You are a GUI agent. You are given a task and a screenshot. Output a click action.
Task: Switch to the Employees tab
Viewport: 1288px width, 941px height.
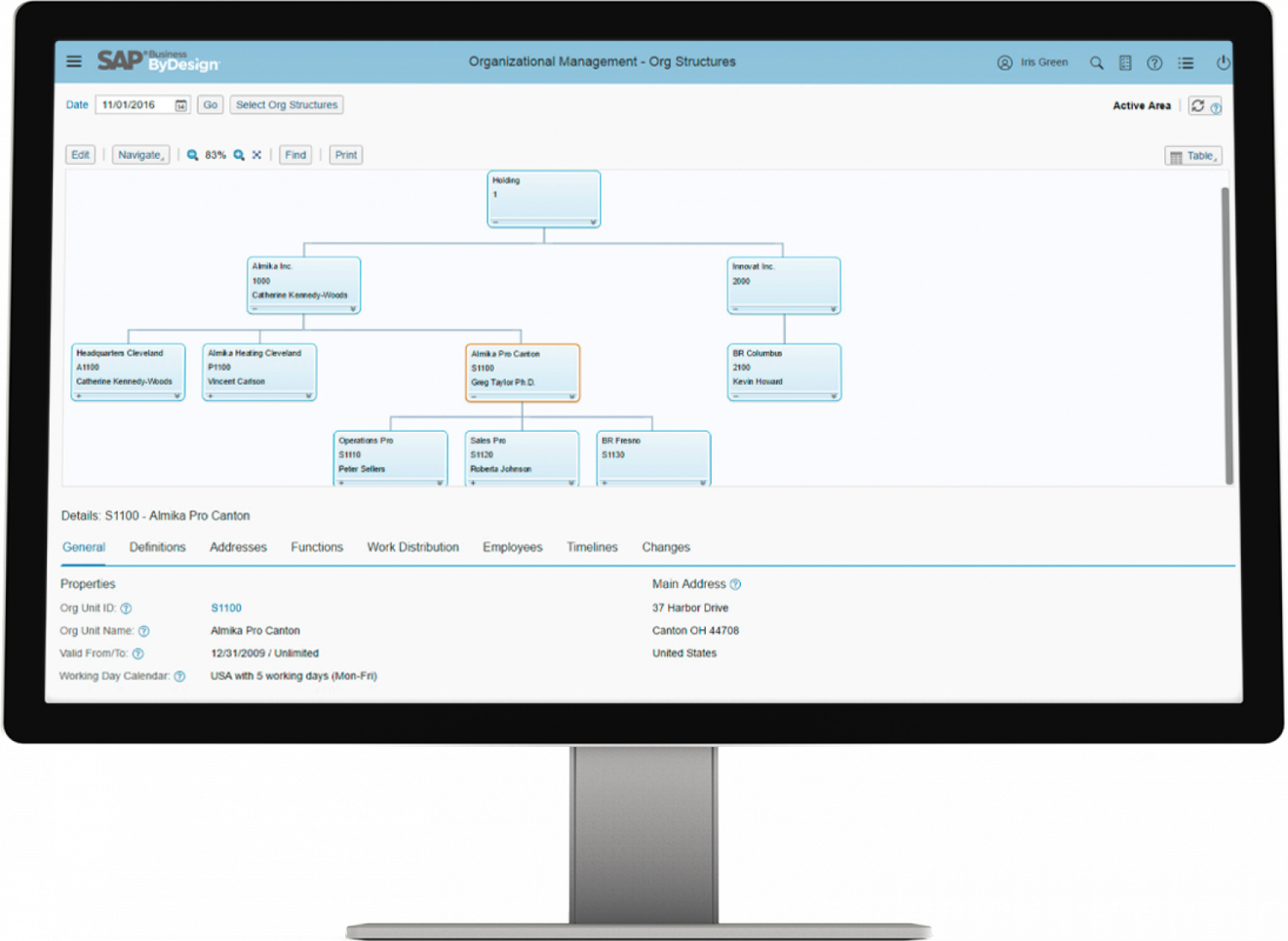(x=513, y=547)
